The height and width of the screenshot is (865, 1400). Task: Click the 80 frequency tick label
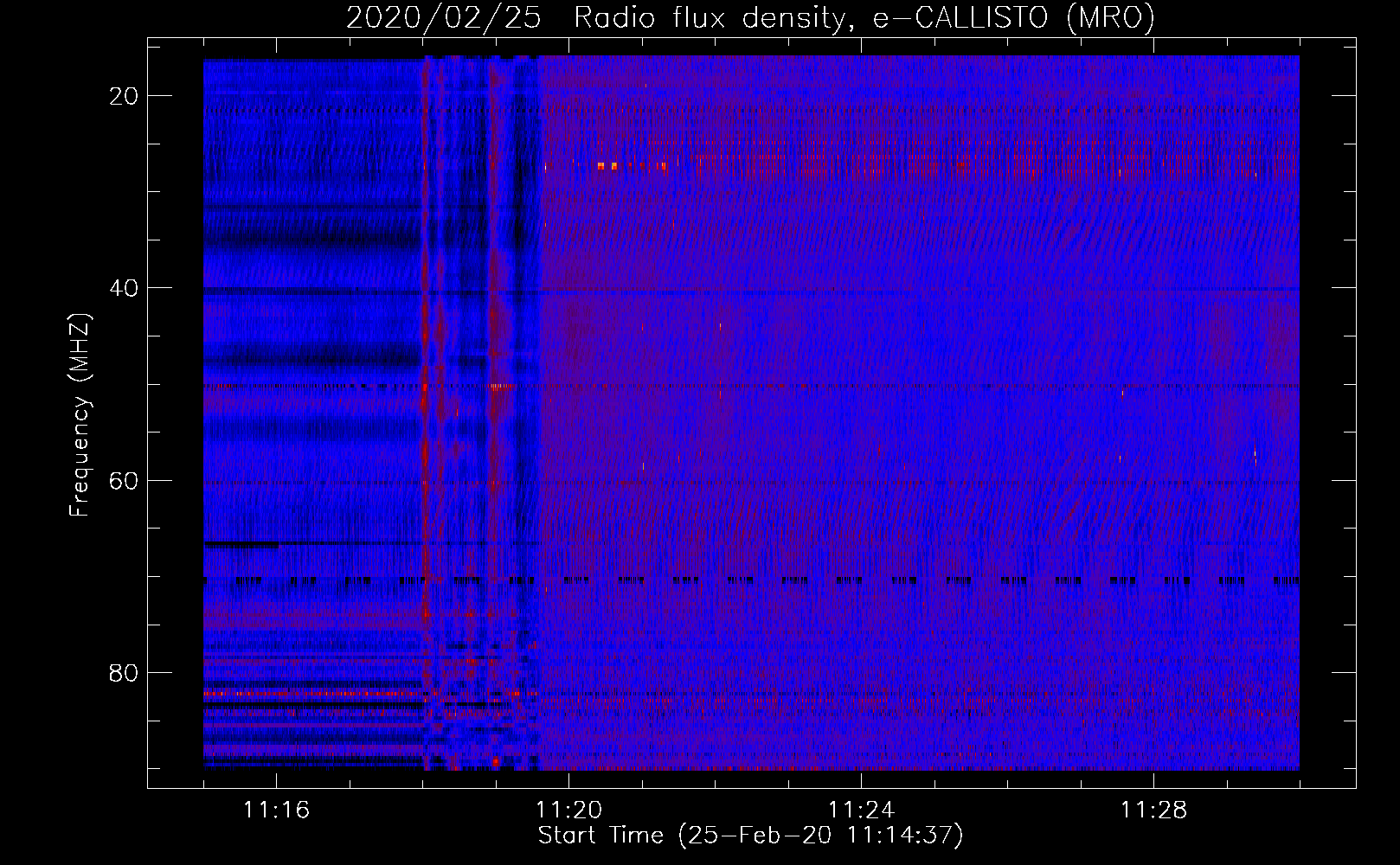coord(125,672)
